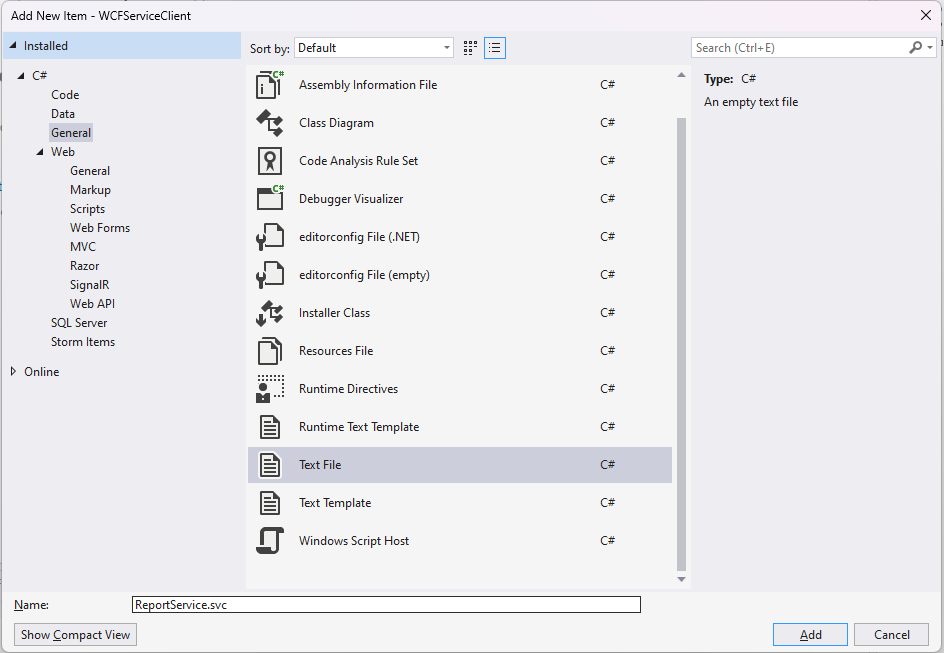The image size is (944, 653).
Task: Expand the Online tree node
Action: (13, 372)
